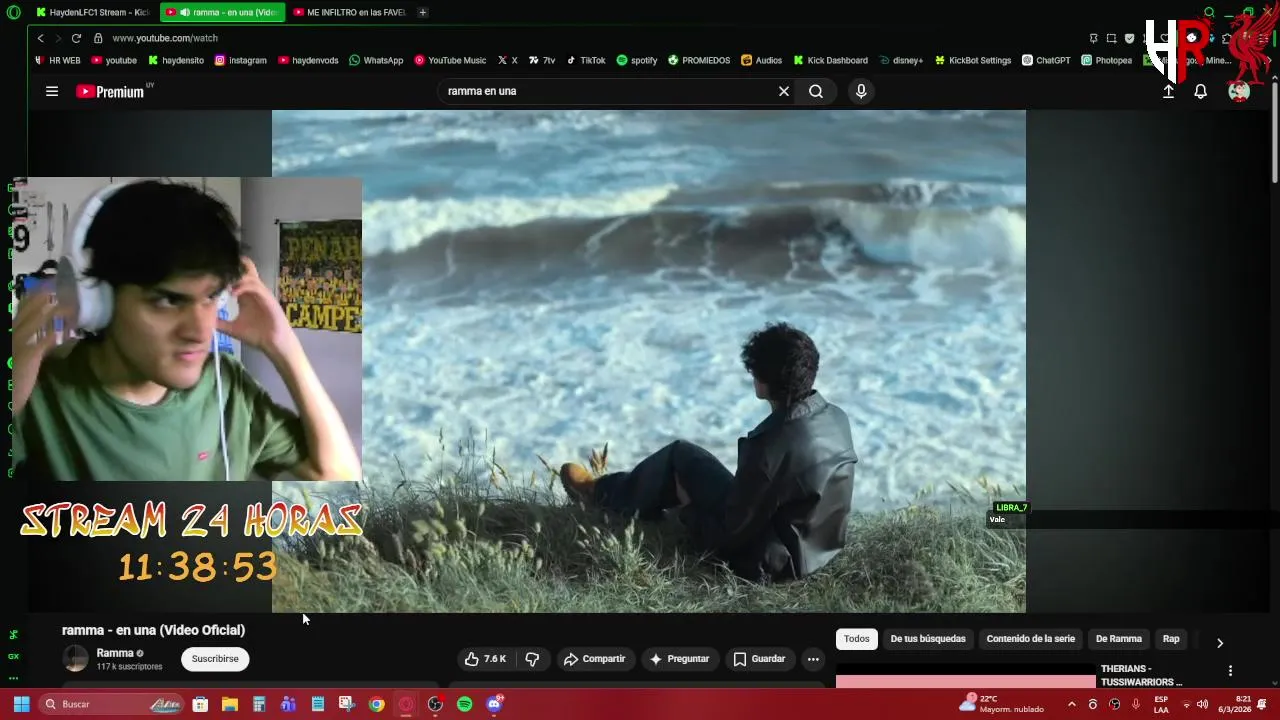Open the TikTok bookmark
Image resolution: width=1280 pixels, height=720 pixels.
click(586, 60)
